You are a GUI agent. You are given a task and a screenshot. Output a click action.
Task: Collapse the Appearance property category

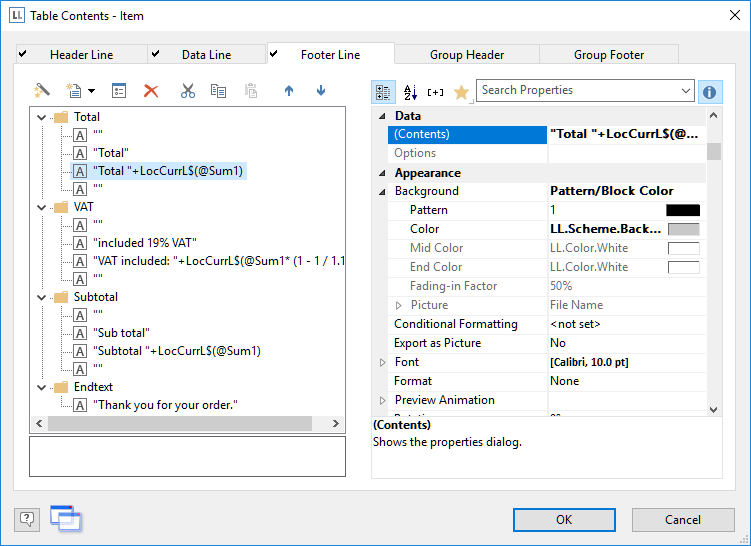pos(382,173)
